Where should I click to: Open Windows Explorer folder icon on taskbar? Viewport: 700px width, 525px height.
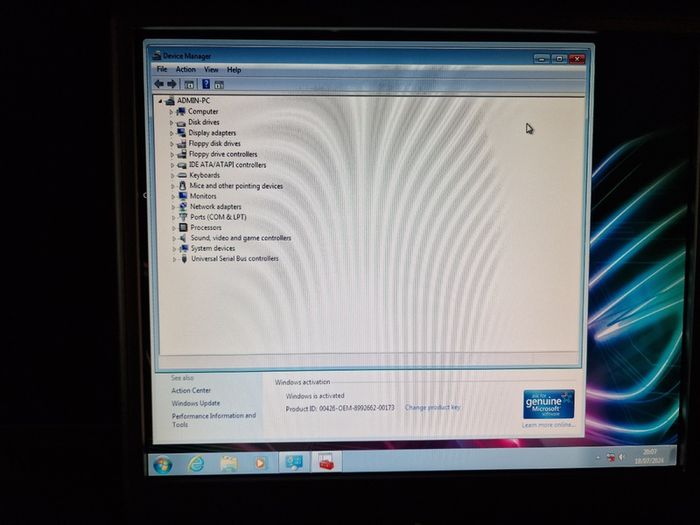pyautogui.click(x=229, y=464)
